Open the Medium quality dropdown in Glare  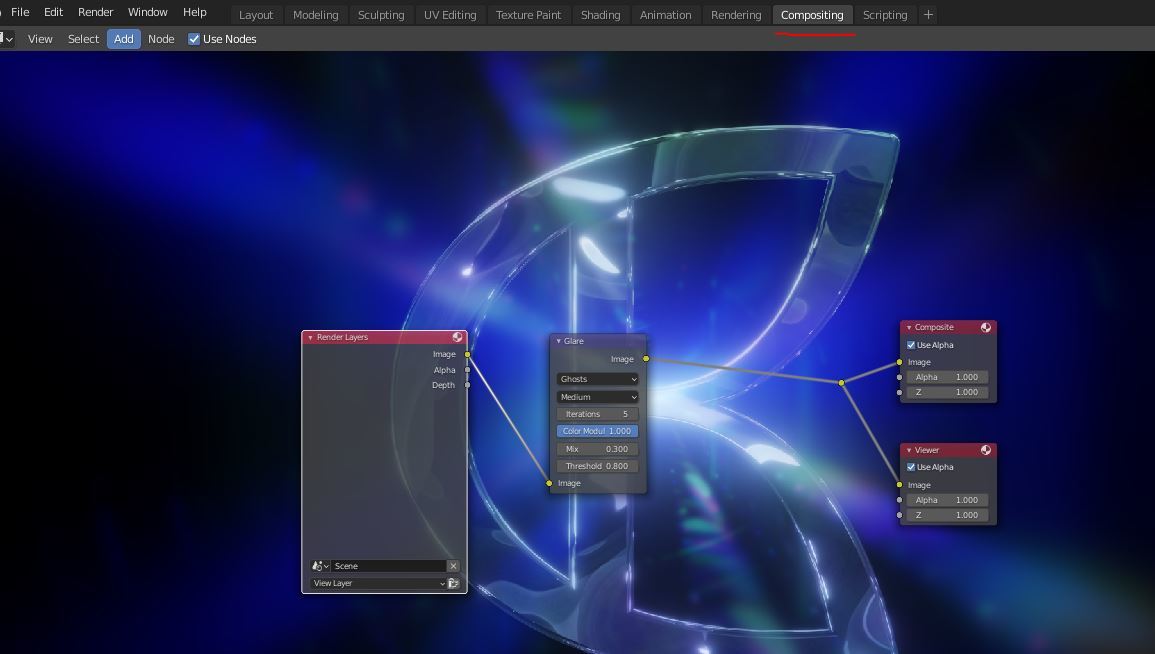pyautogui.click(x=597, y=397)
